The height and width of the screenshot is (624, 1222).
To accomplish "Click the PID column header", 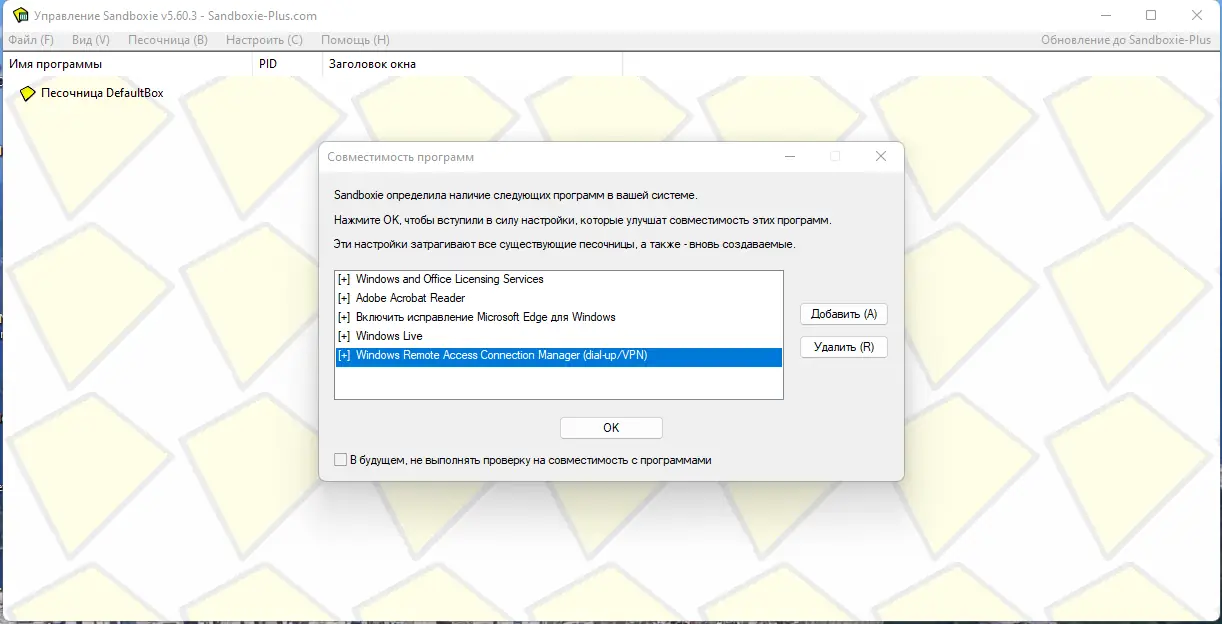I will click(x=285, y=64).
